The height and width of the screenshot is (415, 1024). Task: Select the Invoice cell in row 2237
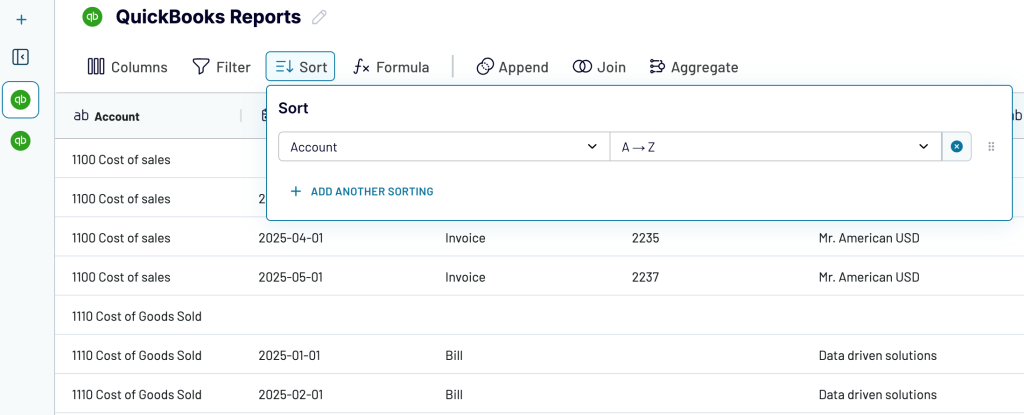465,277
